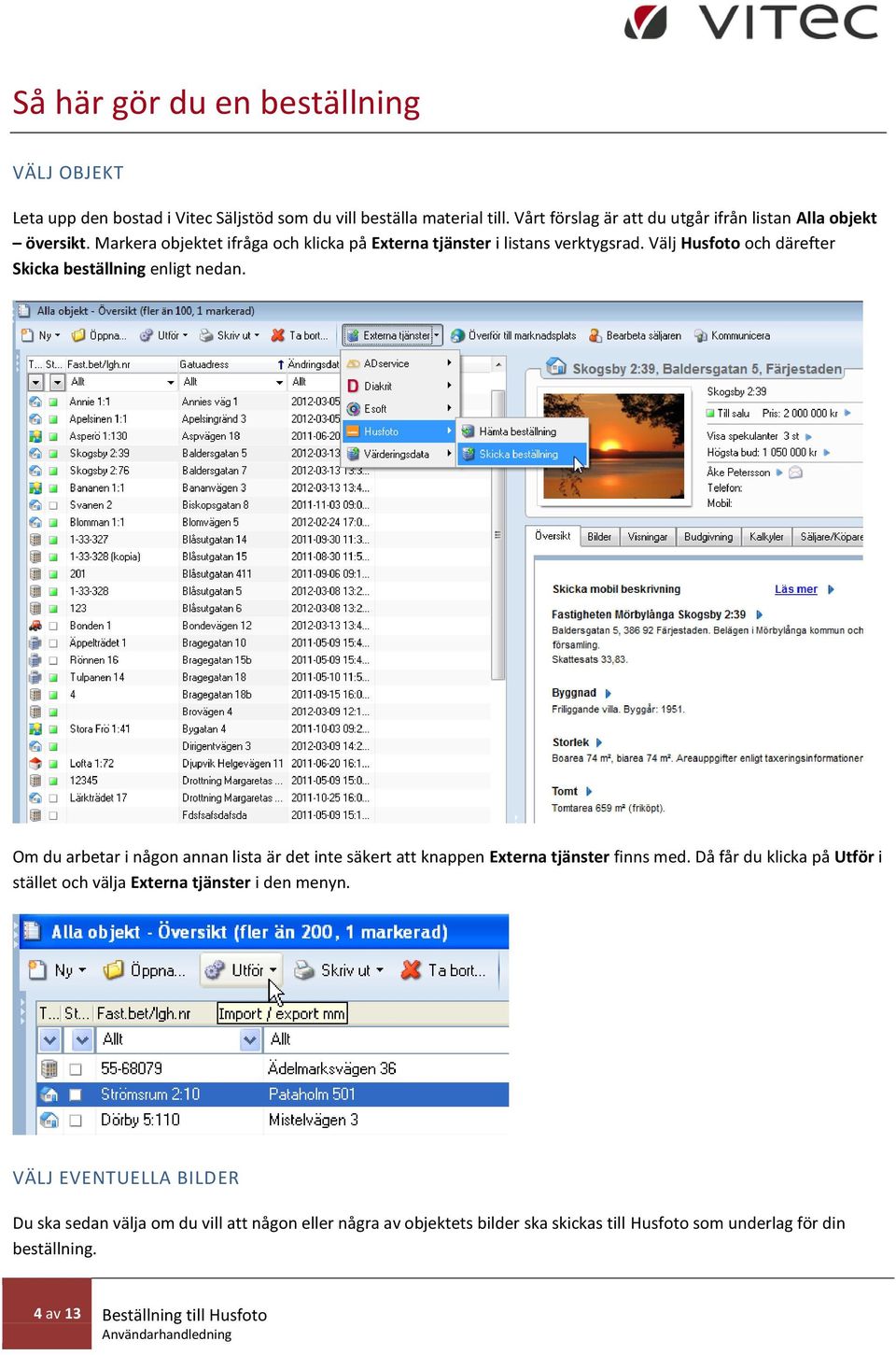Click the house icon on the Dörby 5:110 row
Viewport: 896px width, 1355px height.
coord(49,1120)
